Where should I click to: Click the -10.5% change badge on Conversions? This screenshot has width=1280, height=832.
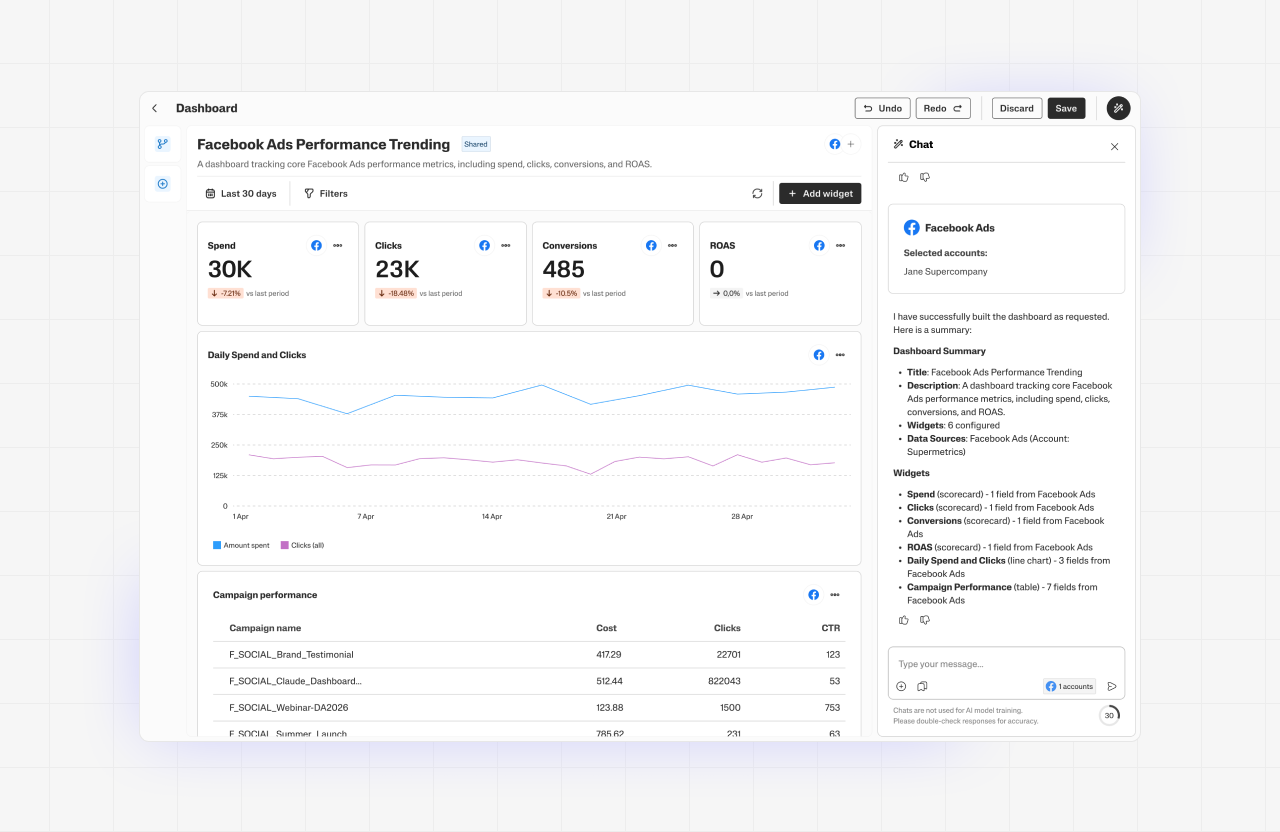[x=561, y=293]
